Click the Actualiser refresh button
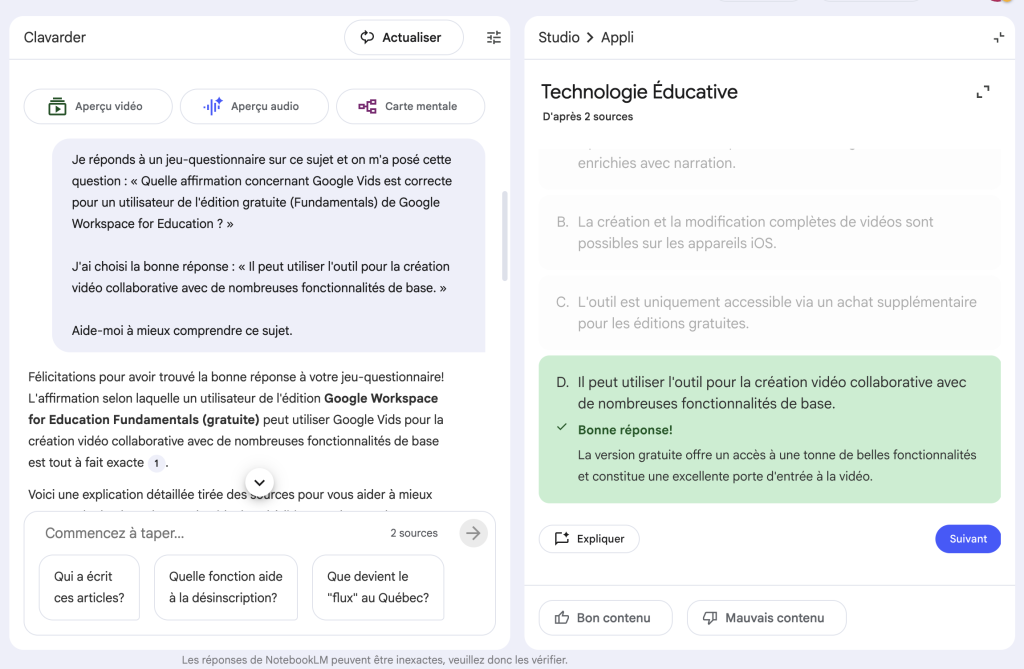The height and width of the screenshot is (669, 1024). click(x=404, y=38)
